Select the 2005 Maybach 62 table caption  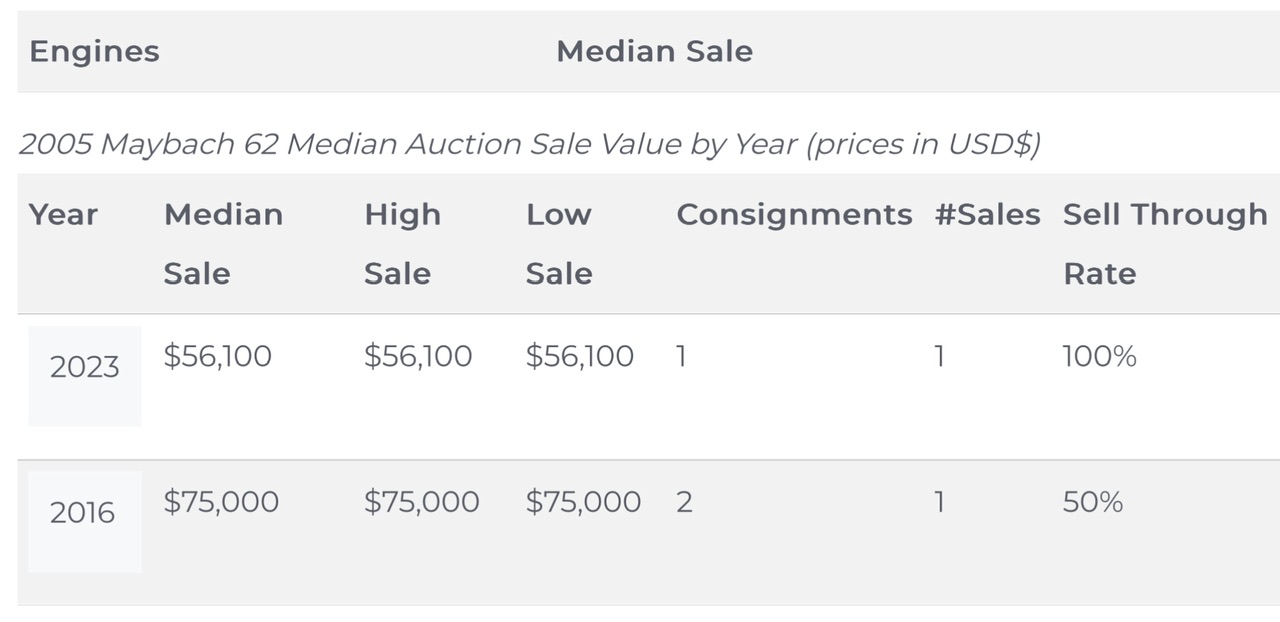pos(529,145)
